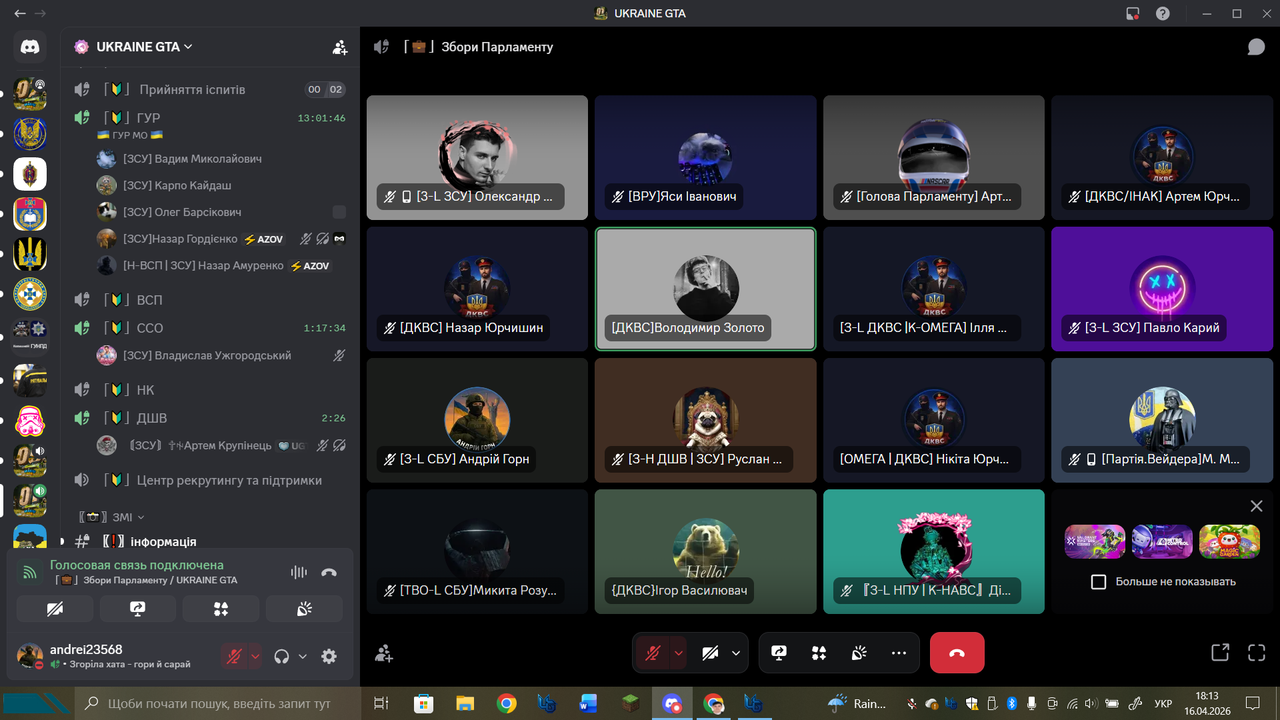This screenshot has width=1280, height=720.
Task: Open the soundboard from the voice-connected panel
Action: click(304, 608)
